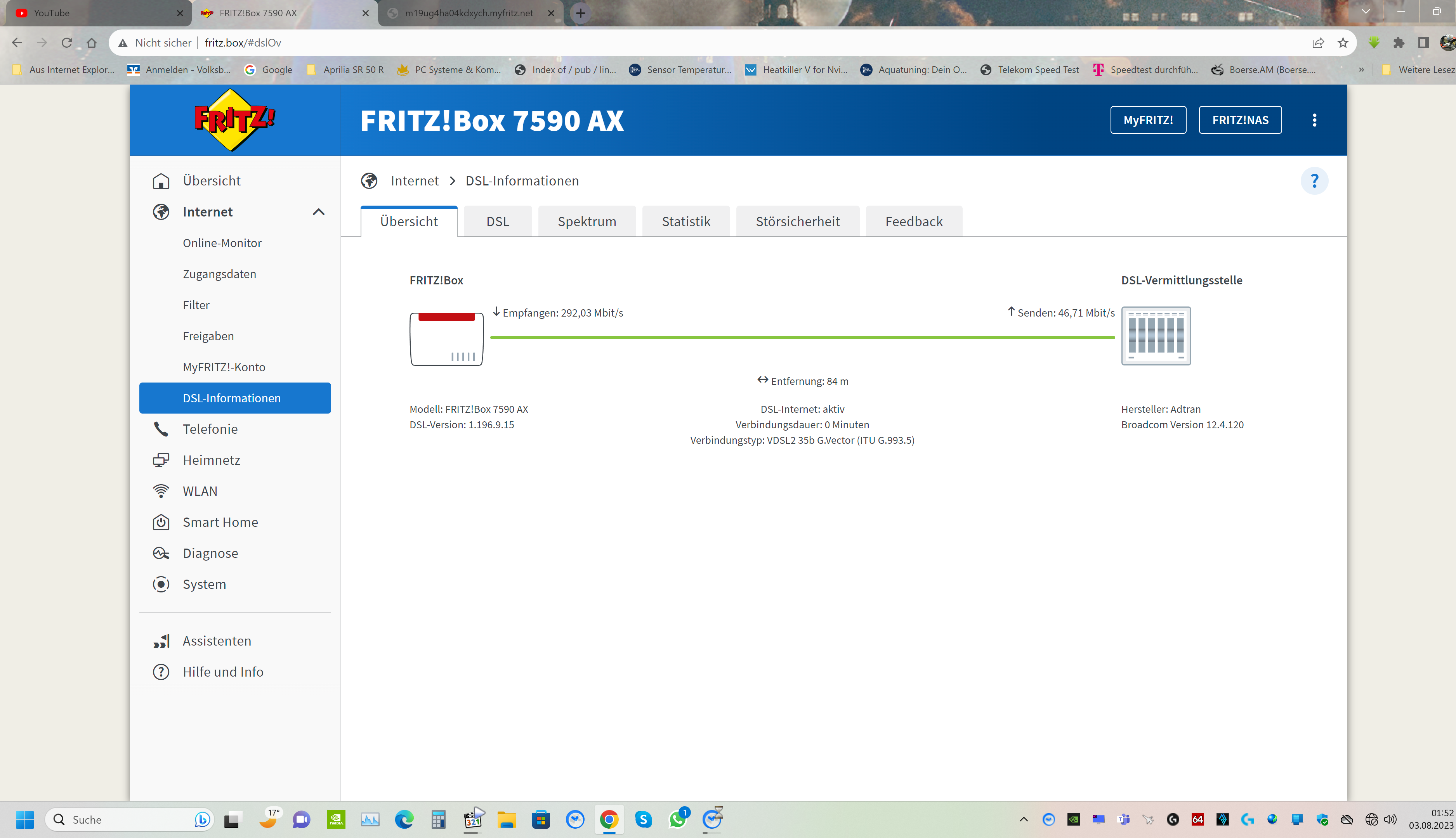Screen dimensions: 1456x838
Task: Switch to the Spektrum tab
Action: point(587,222)
